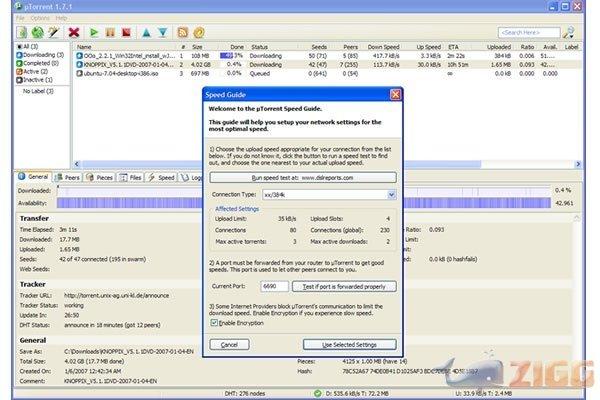Switch to the Speed tab
Screen dimensions: 600x400
click(161, 178)
